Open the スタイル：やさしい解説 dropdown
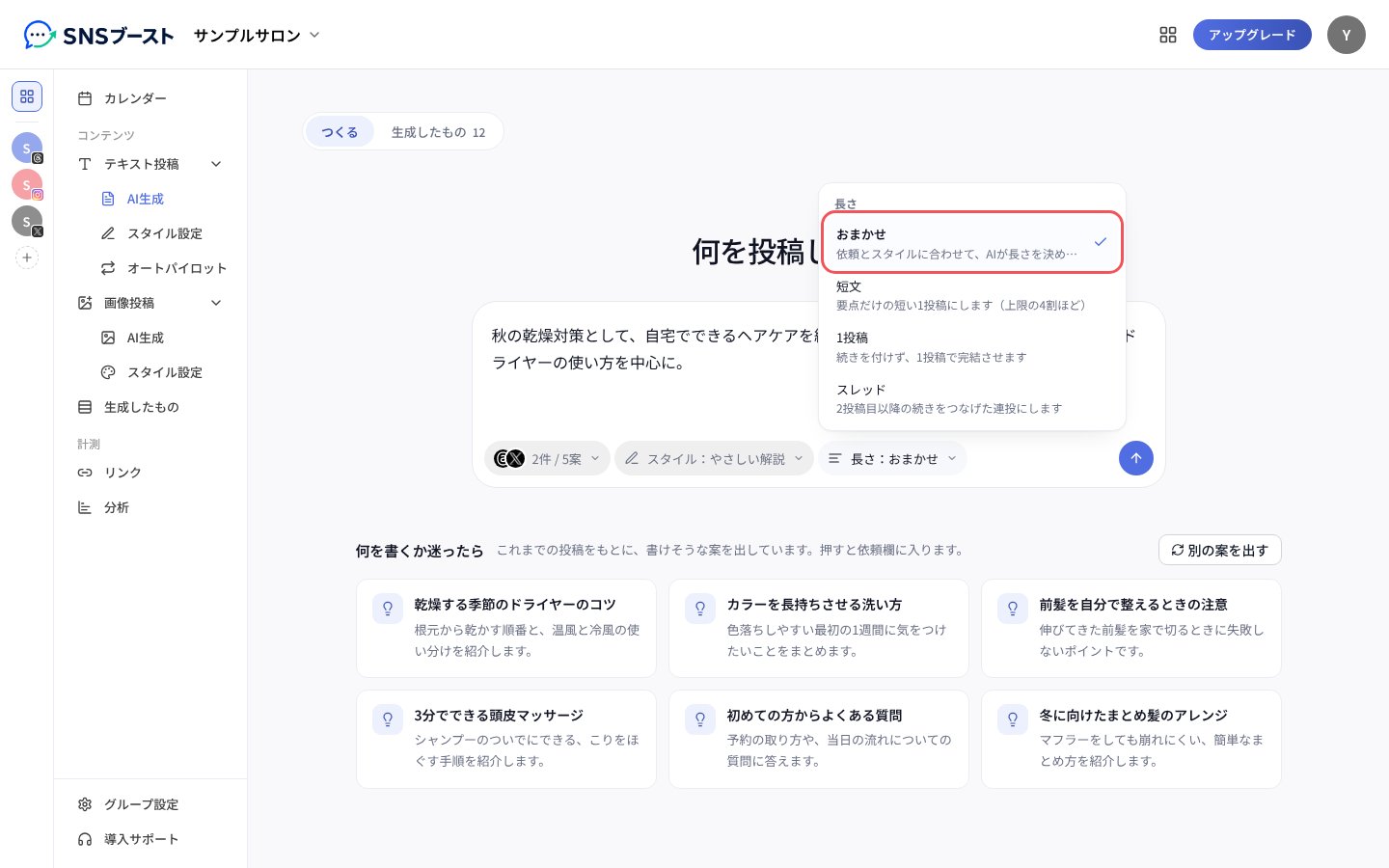This screenshot has height=868, width=1389. [714, 458]
